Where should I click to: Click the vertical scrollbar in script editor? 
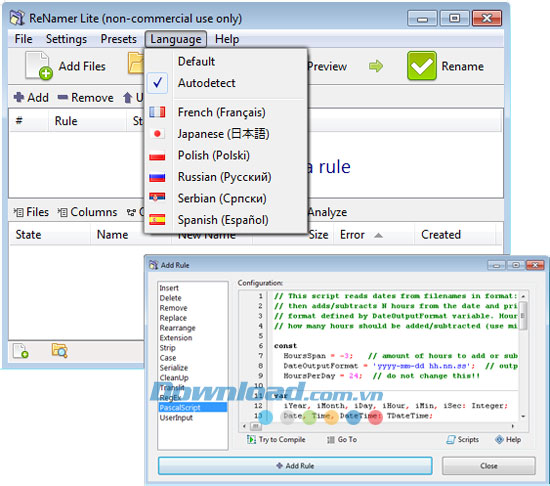pyautogui.click(x=523, y=356)
